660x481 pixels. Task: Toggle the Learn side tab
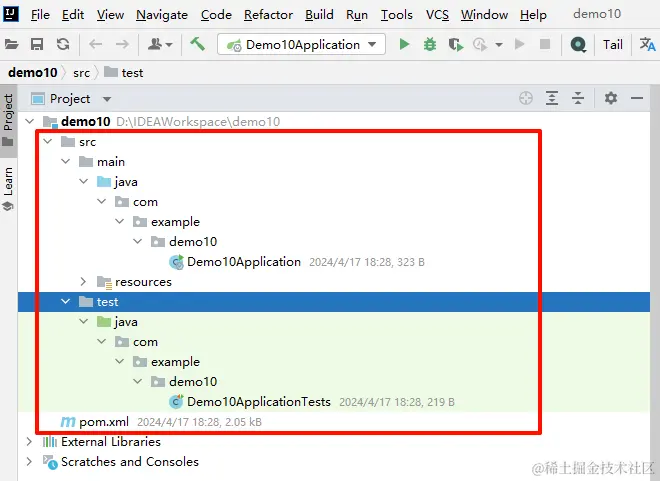click(x=8, y=188)
